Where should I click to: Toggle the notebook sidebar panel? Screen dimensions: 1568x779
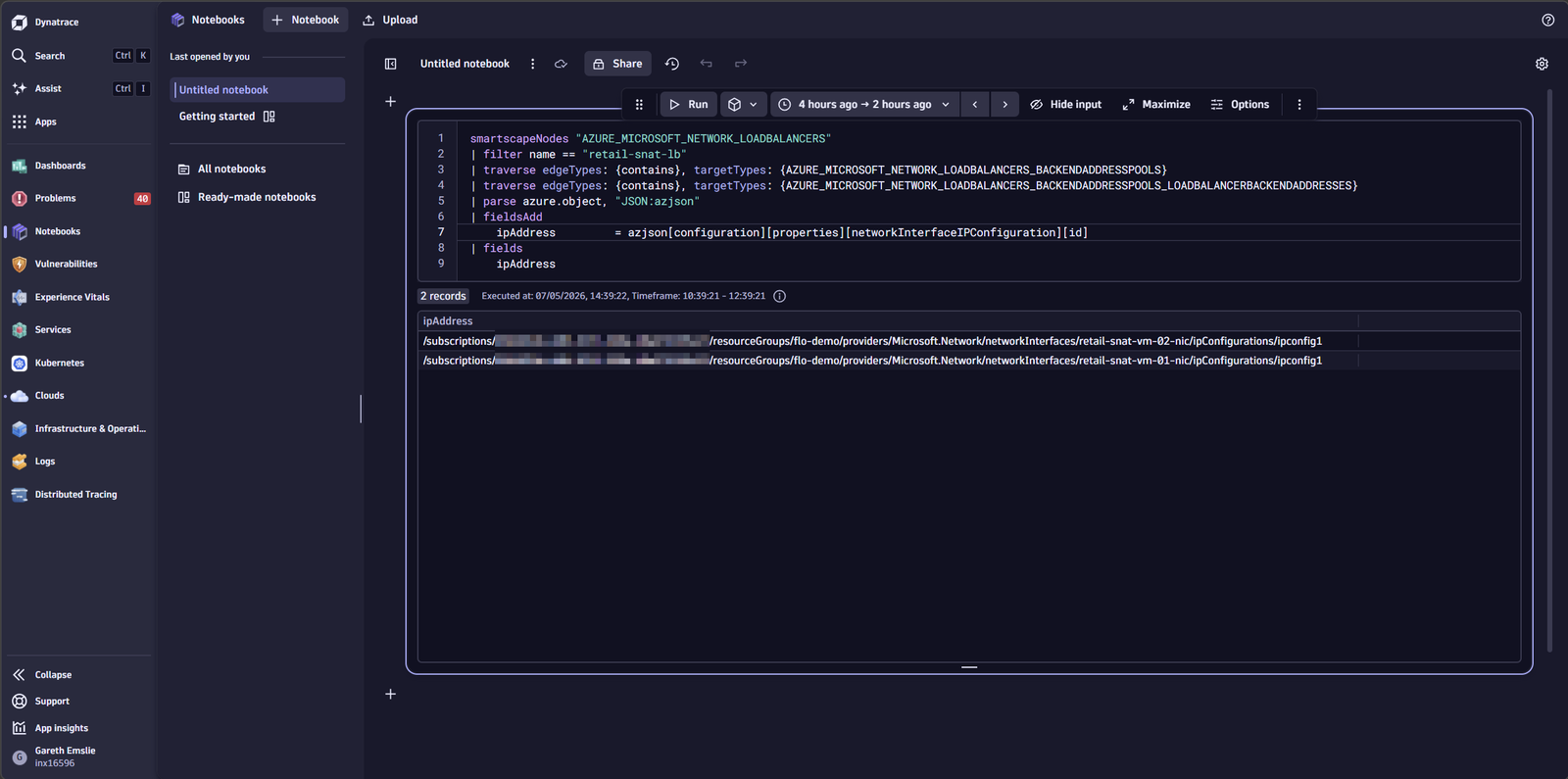391,64
